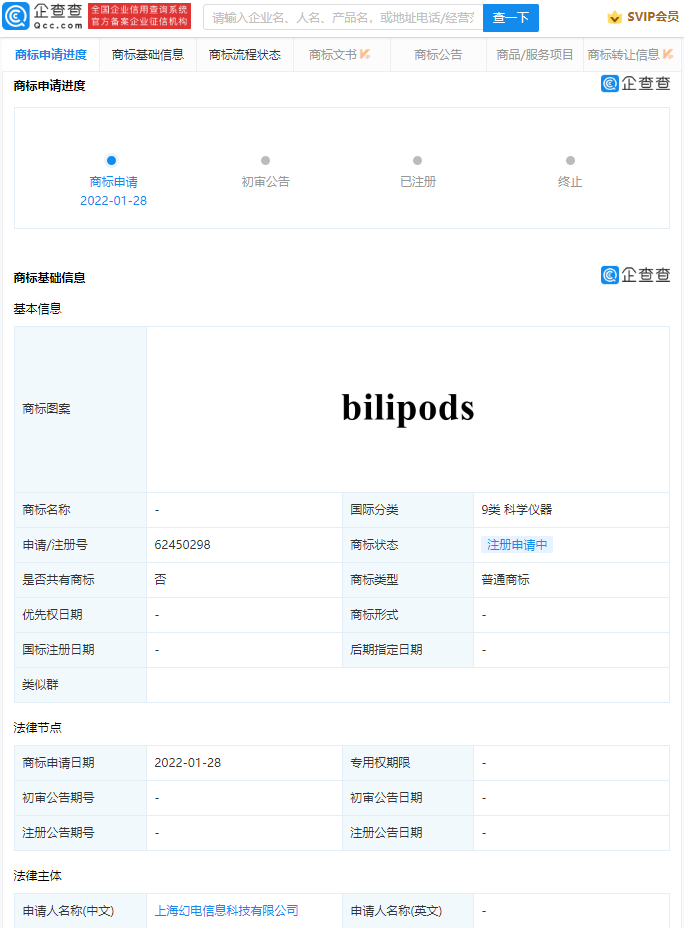
Task: Click the 注册申请中 status tag
Action: tap(517, 544)
